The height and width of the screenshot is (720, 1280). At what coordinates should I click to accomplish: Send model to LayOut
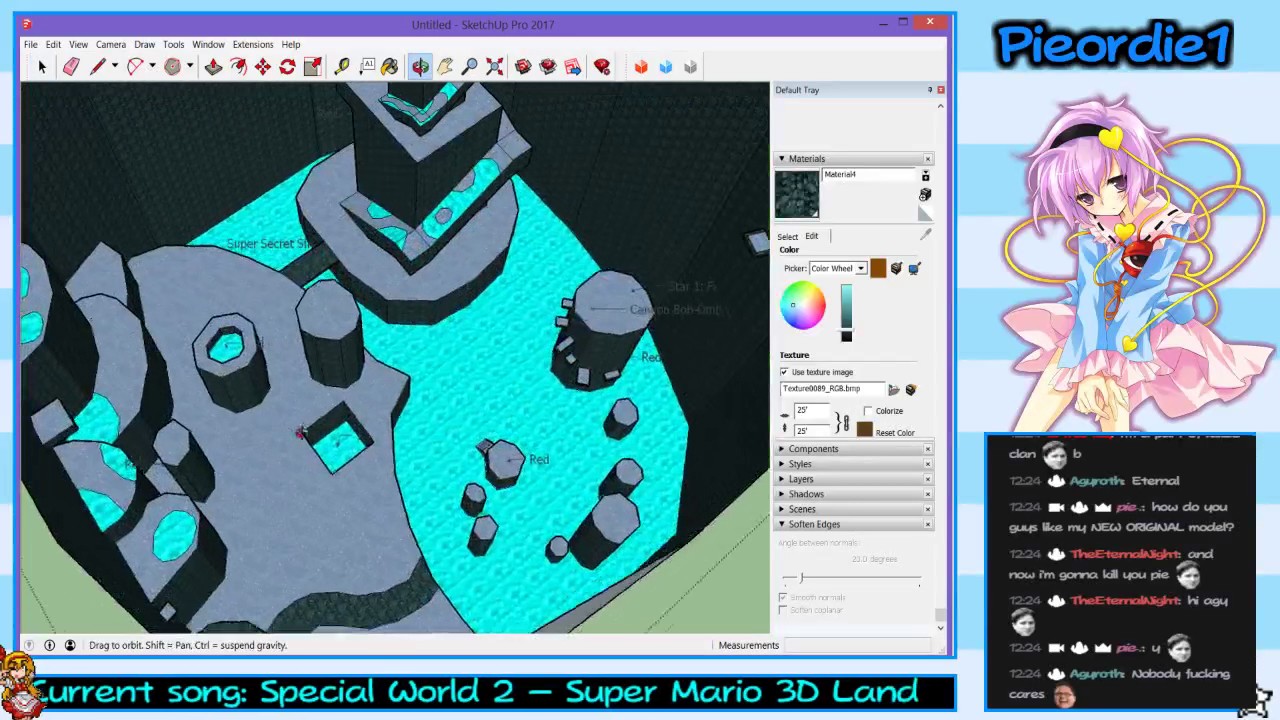pyautogui.click(x=573, y=67)
